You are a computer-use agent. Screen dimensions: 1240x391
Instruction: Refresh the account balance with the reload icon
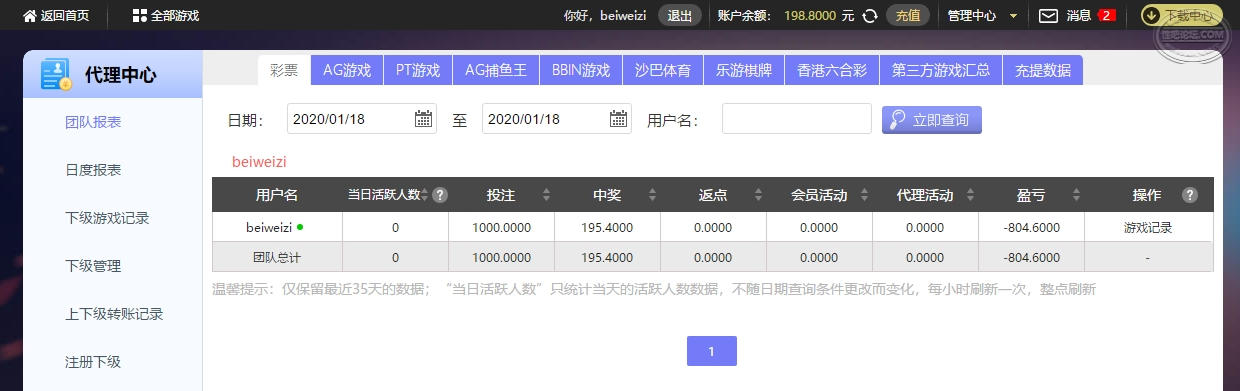coord(870,15)
